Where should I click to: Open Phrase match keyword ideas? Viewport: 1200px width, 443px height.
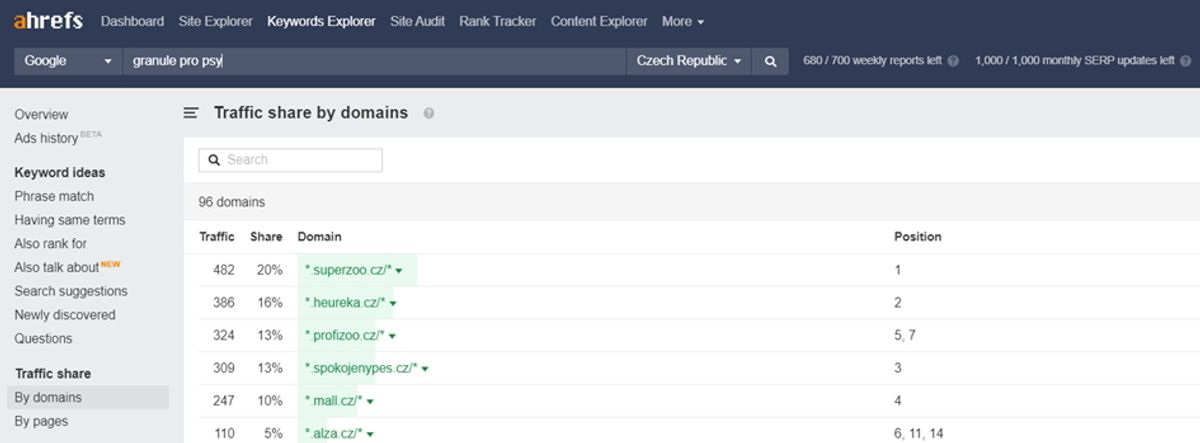pyautogui.click(x=54, y=196)
